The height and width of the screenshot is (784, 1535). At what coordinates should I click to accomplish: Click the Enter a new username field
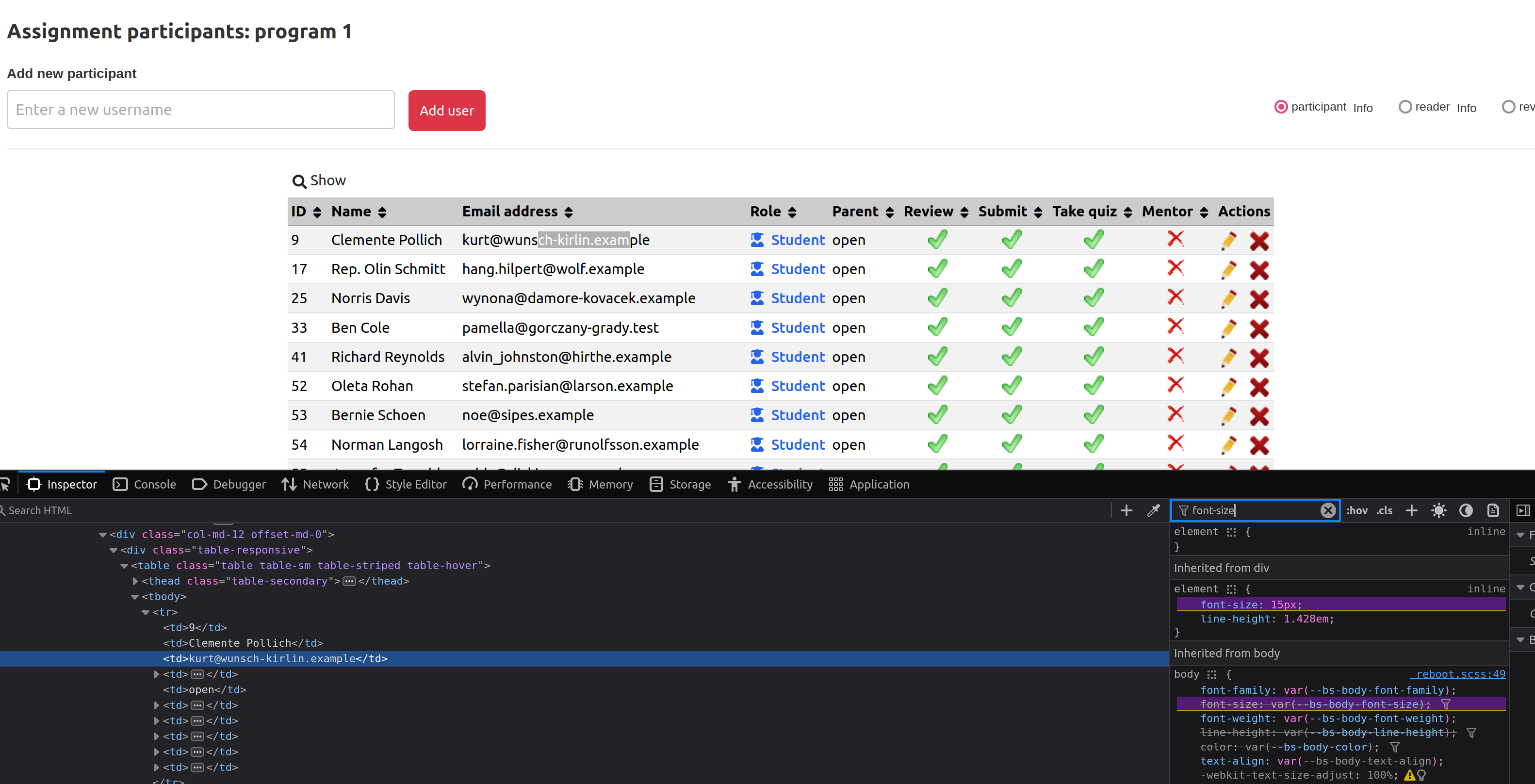(200, 110)
